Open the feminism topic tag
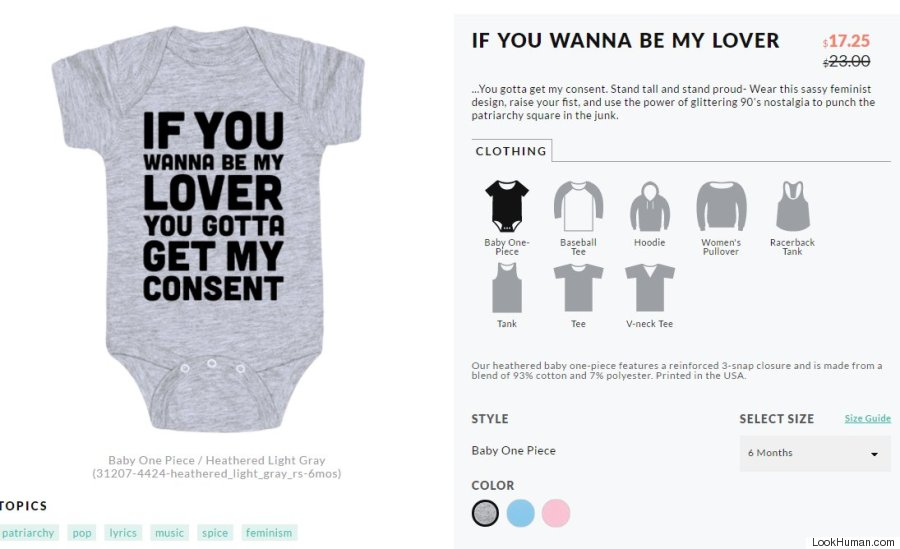This screenshot has height=549, width=900. coord(269,533)
